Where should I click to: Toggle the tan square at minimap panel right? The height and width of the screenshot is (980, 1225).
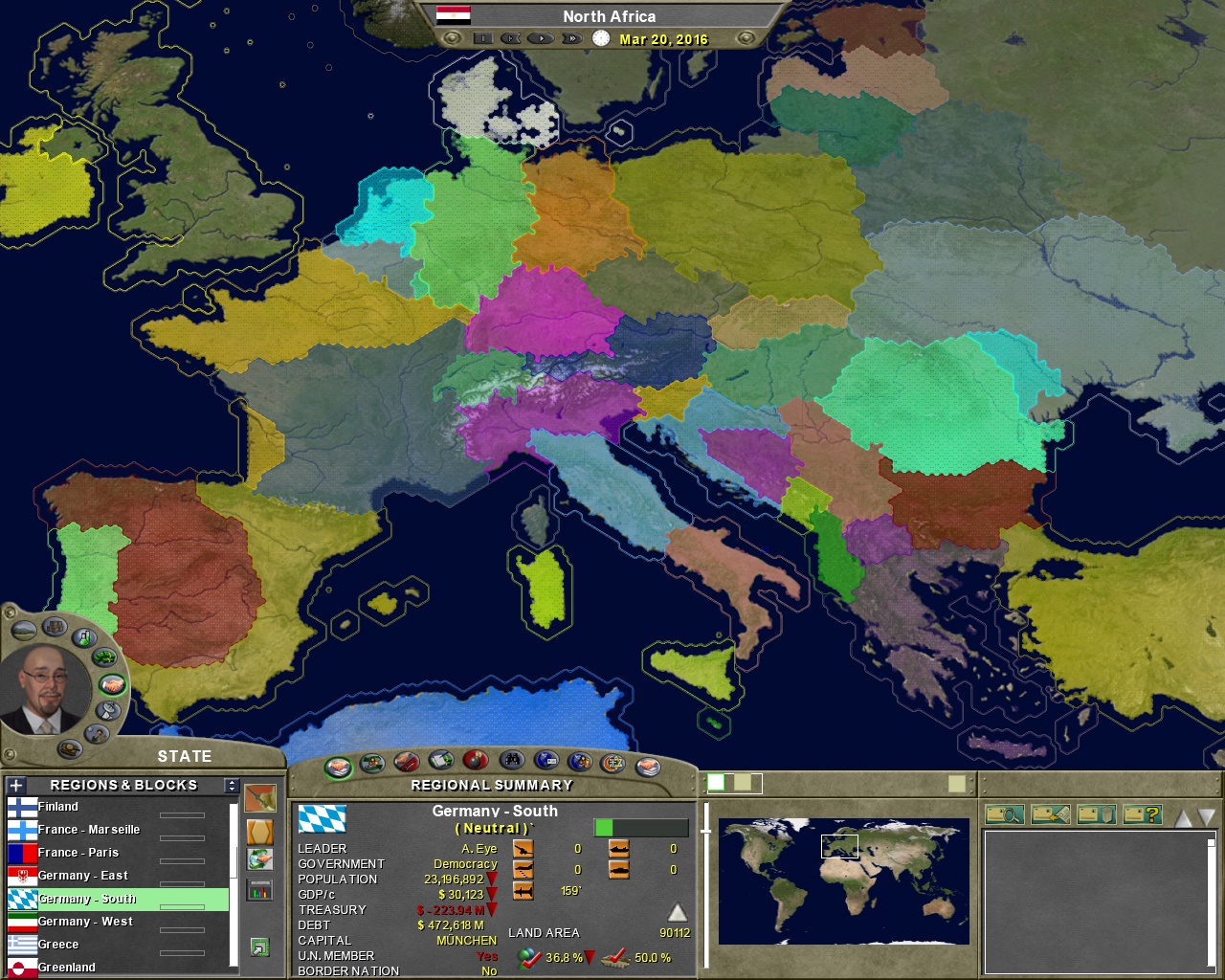(956, 784)
